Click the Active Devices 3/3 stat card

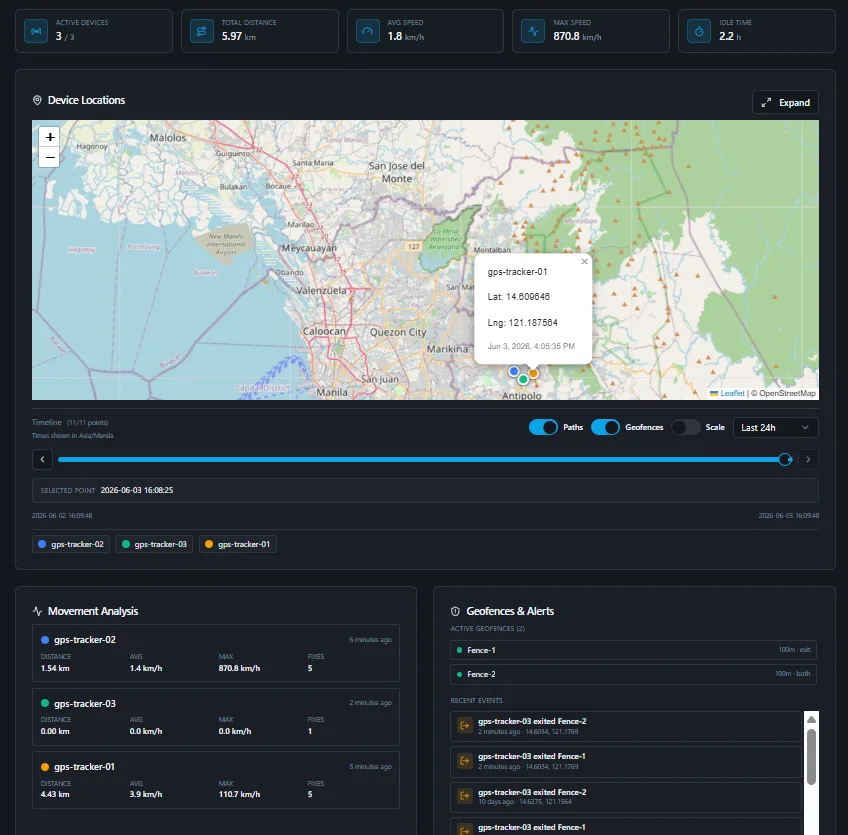[x=94, y=31]
